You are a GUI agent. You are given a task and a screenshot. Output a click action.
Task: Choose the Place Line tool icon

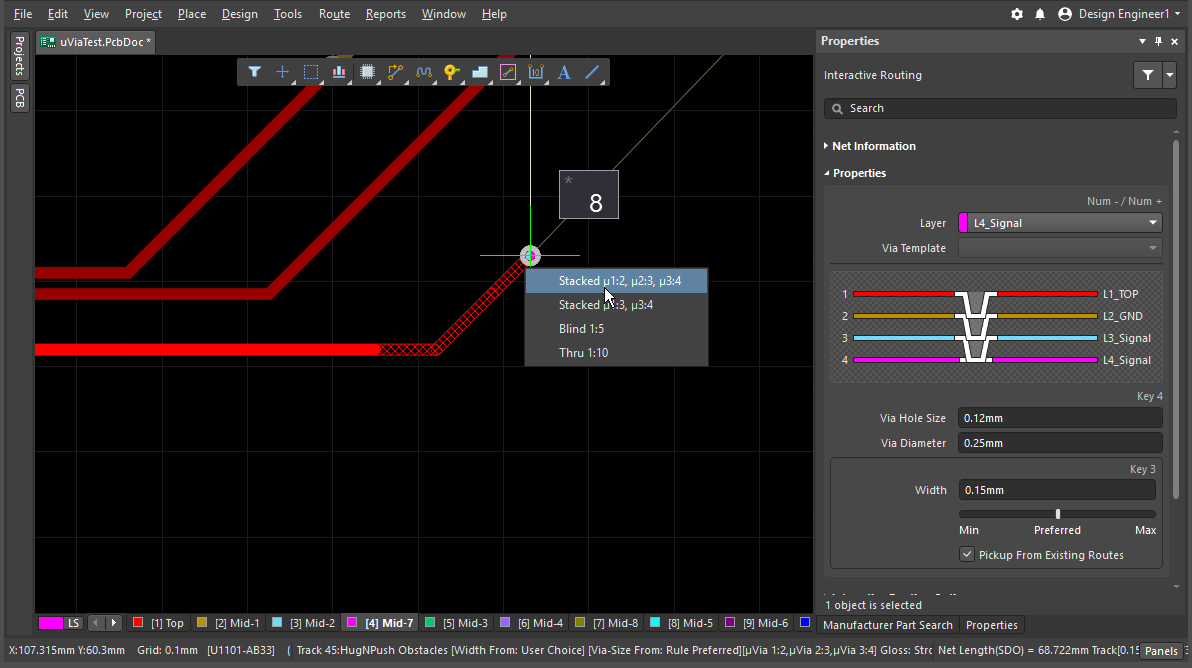[x=592, y=72]
